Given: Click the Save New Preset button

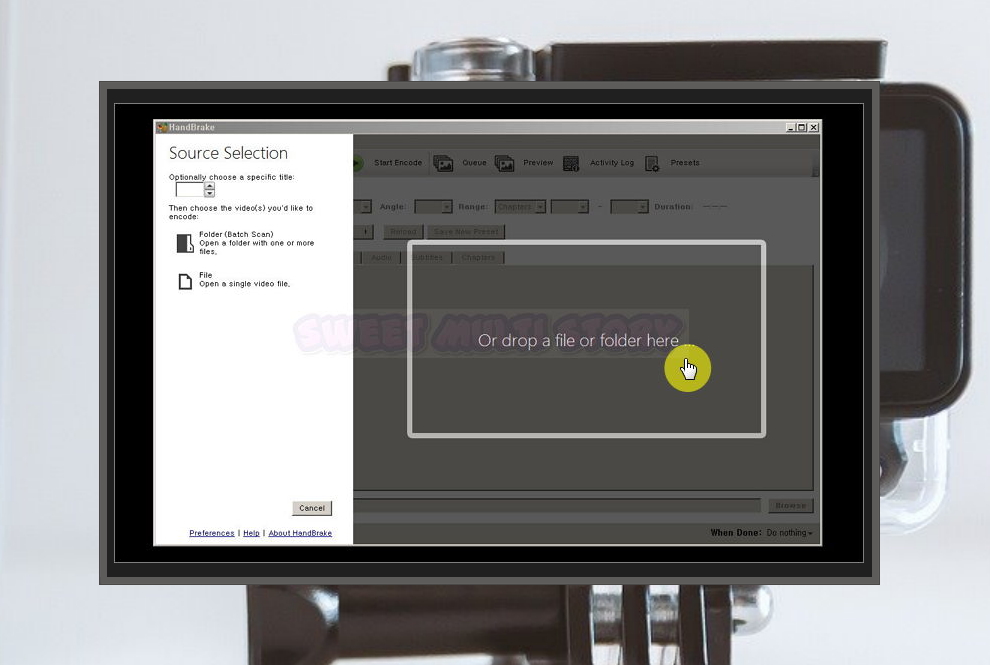Looking at the screenshot, I should point(466,232).
